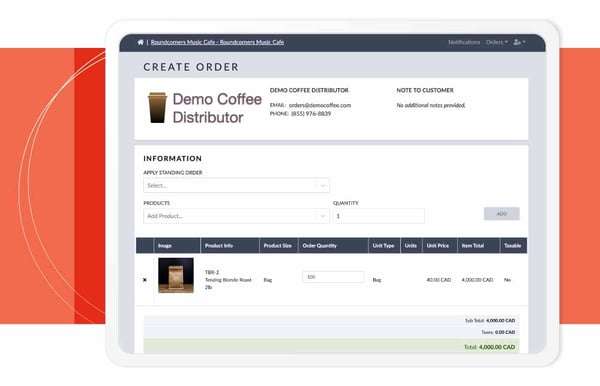Edit the order quantity field showing 100
Screen dimensions: 600x386
tap(333, 277)
